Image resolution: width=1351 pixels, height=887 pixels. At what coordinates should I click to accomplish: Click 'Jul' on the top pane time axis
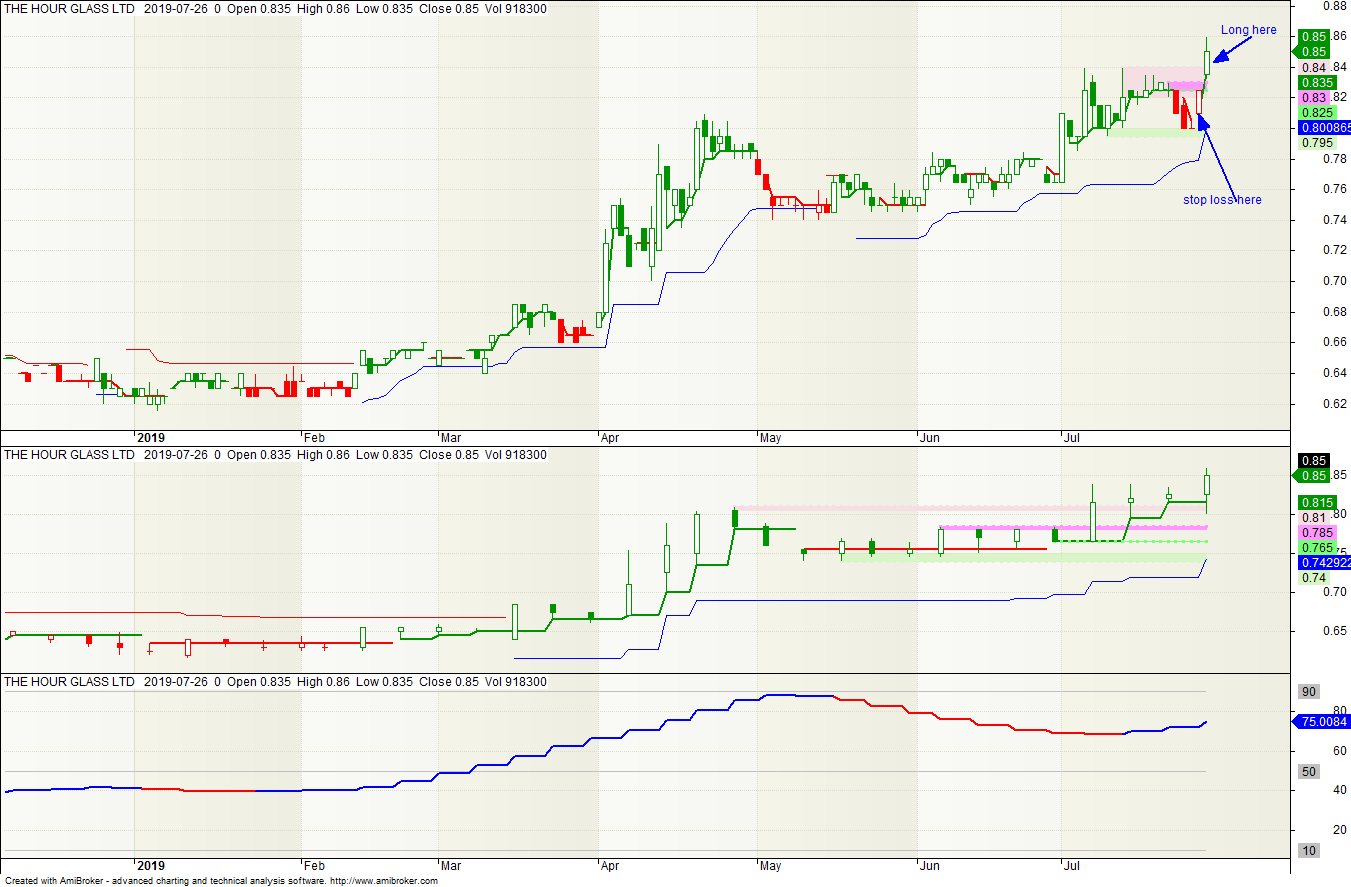[1072, 438]
